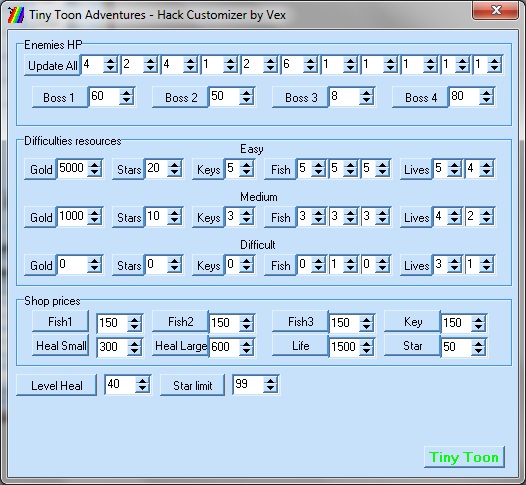Focus Heal Small price field showing 300
The height and width of the screenshot is (485, 526).
(x=113, y=347)
